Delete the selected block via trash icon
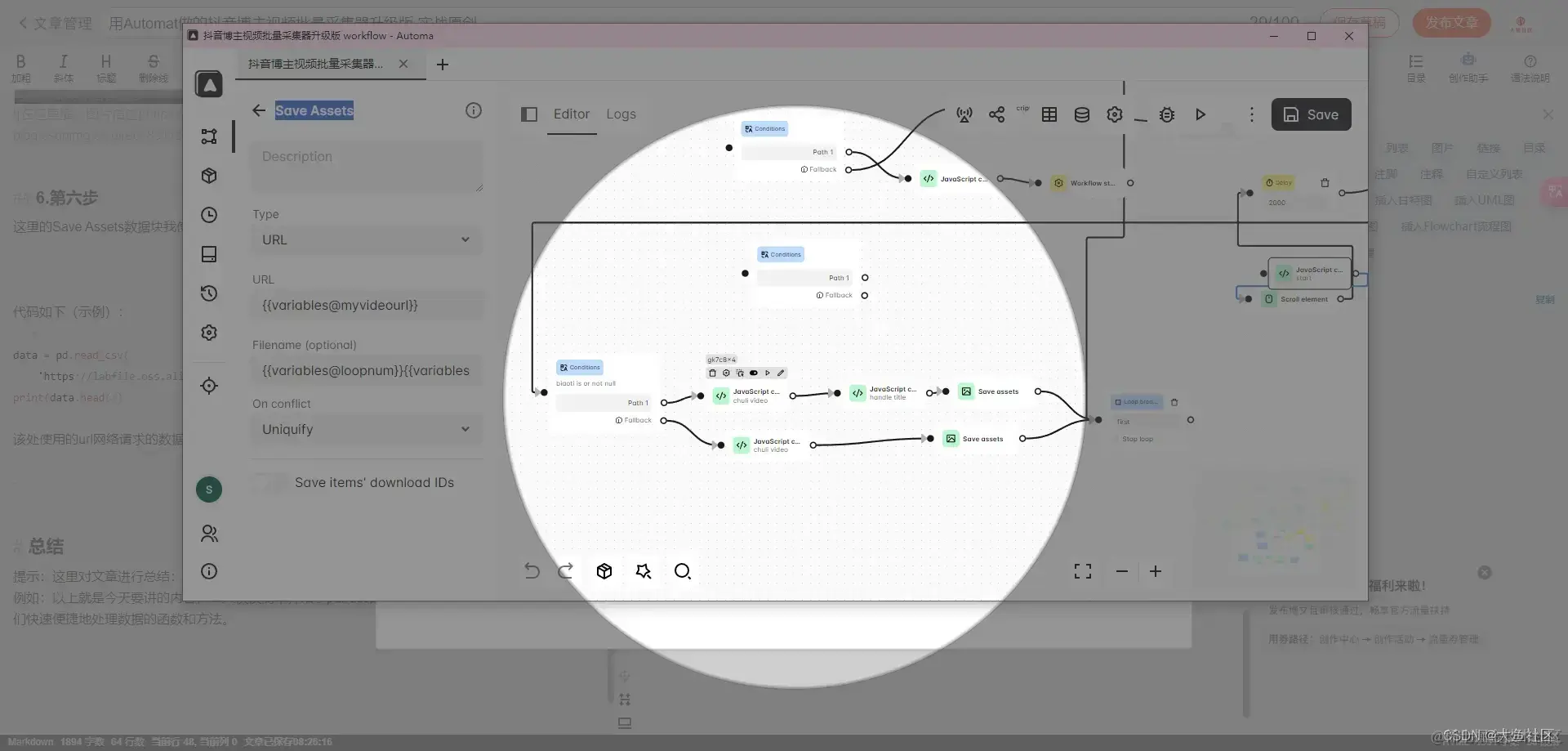 pos(712,373)
